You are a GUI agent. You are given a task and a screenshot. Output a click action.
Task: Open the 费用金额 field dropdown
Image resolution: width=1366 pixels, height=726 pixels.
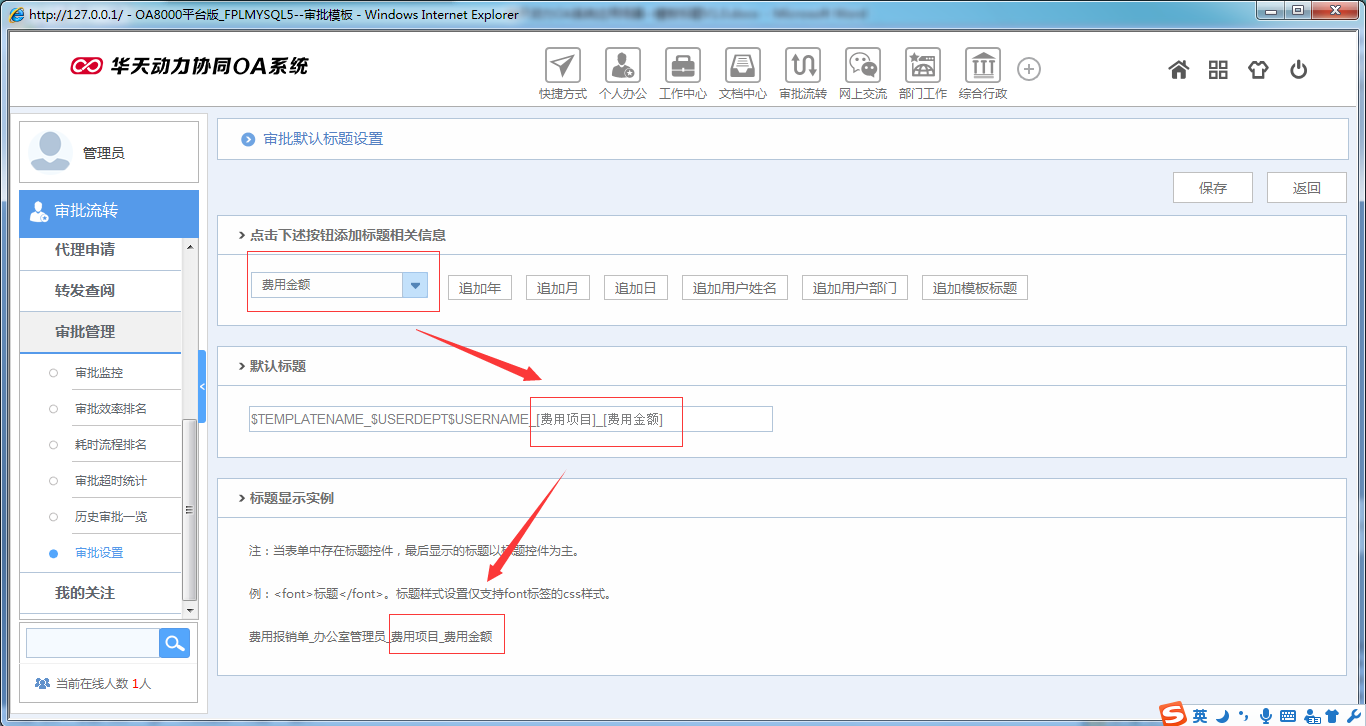pos(414,285)
